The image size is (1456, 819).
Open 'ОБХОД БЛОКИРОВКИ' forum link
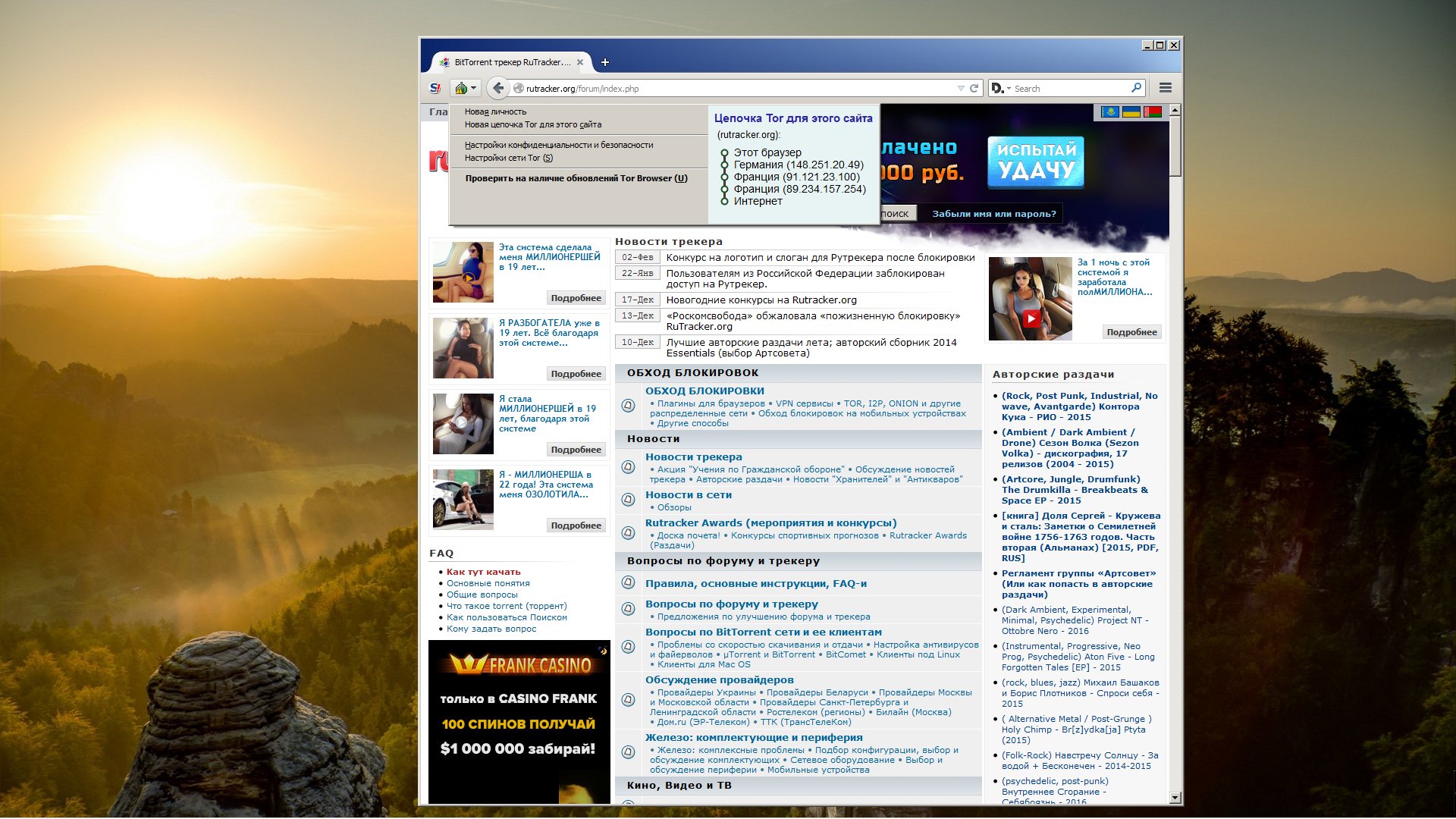(704, 391)
